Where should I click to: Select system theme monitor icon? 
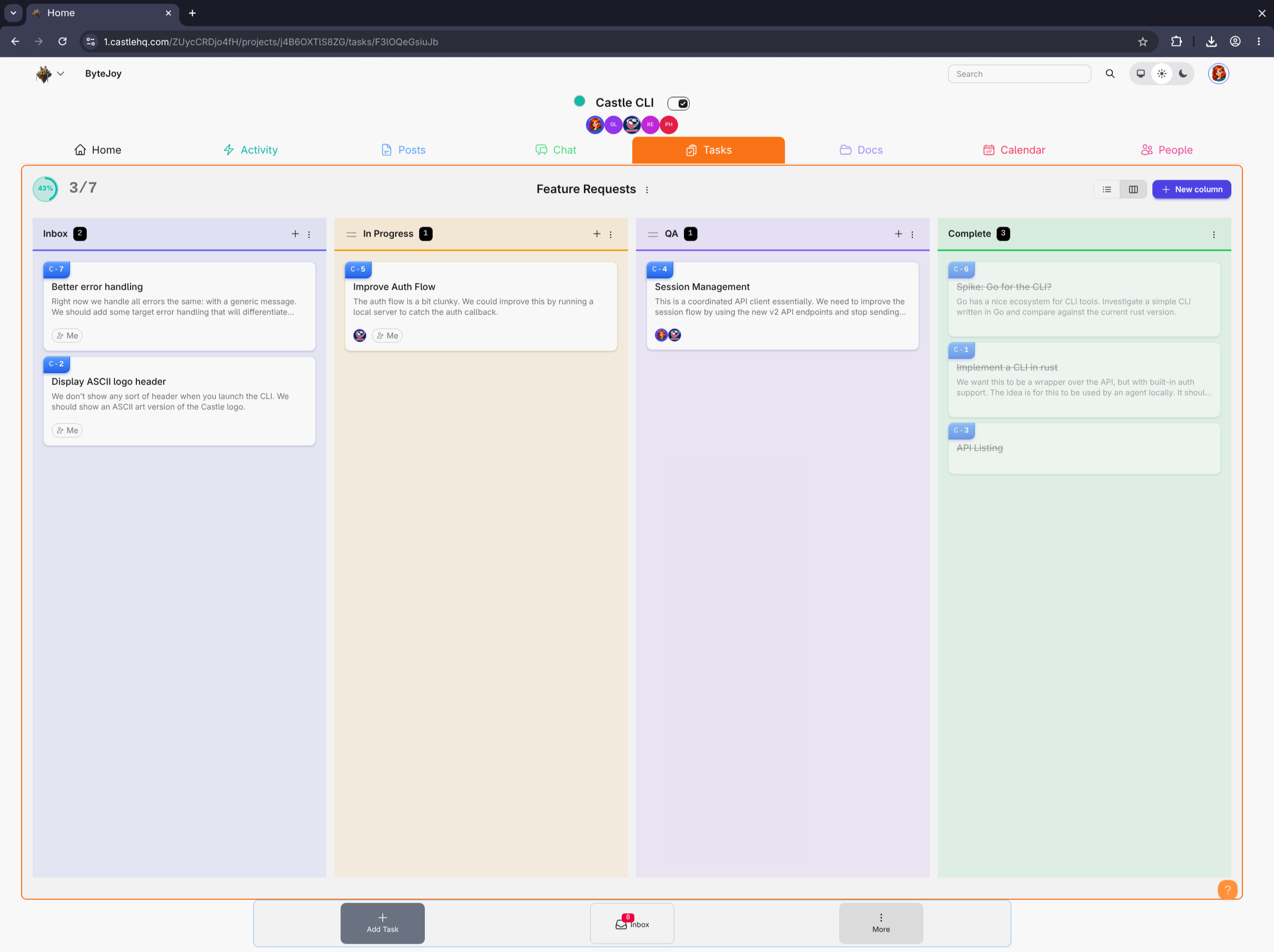pos(1140,74)
